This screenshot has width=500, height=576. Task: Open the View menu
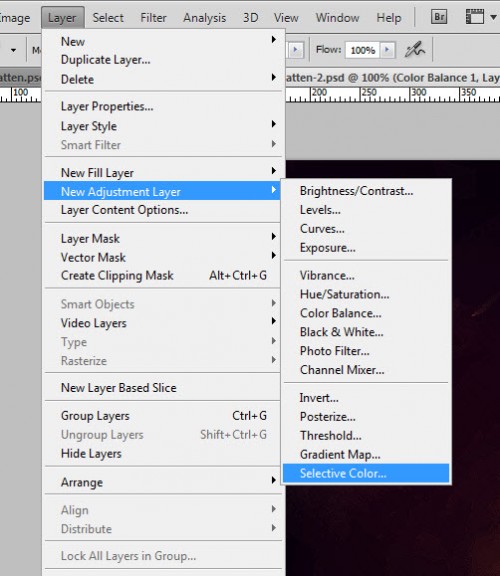[286, 18]
